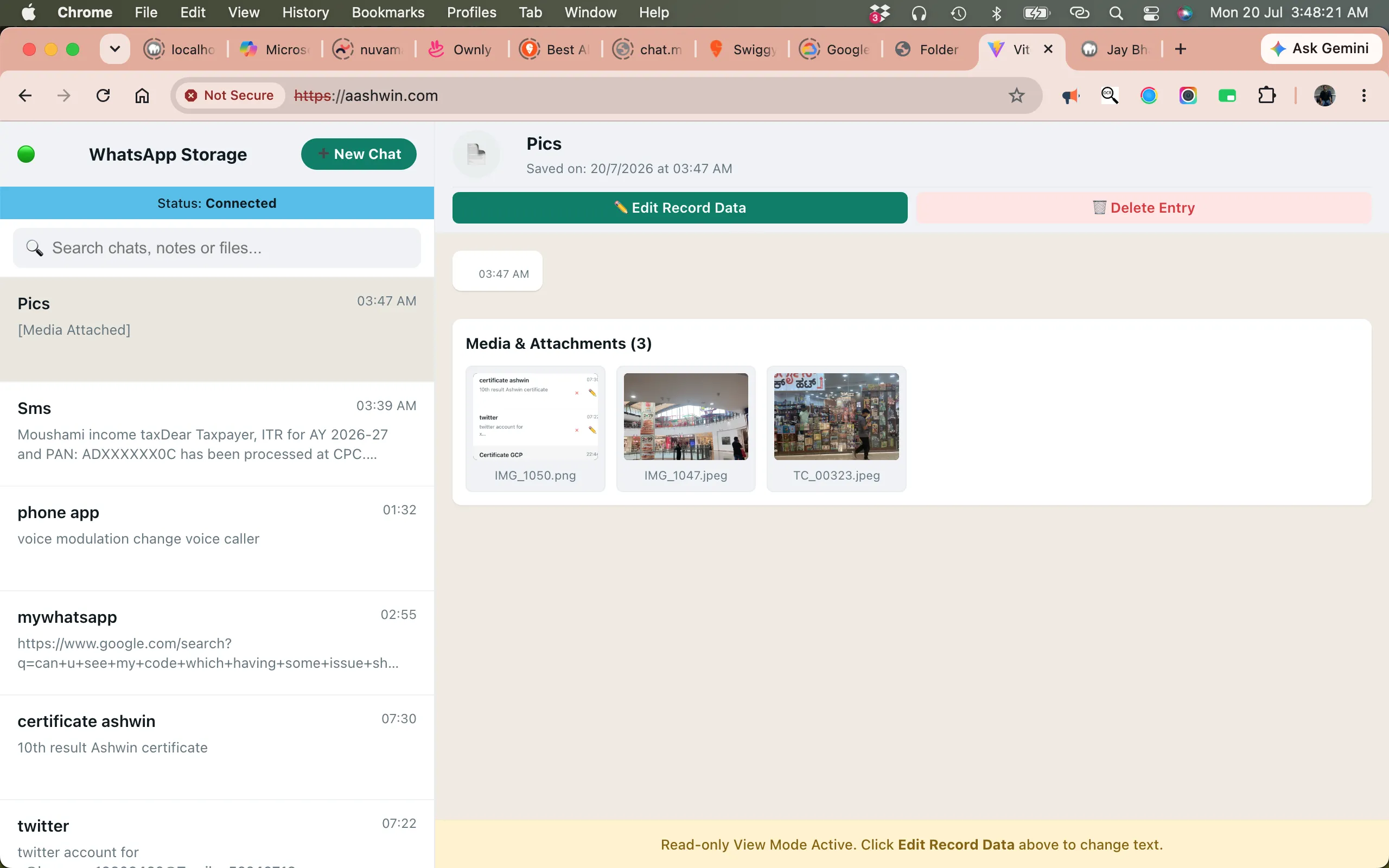
Task: Switch to the Microsoft tab
Action: point(275,49)
